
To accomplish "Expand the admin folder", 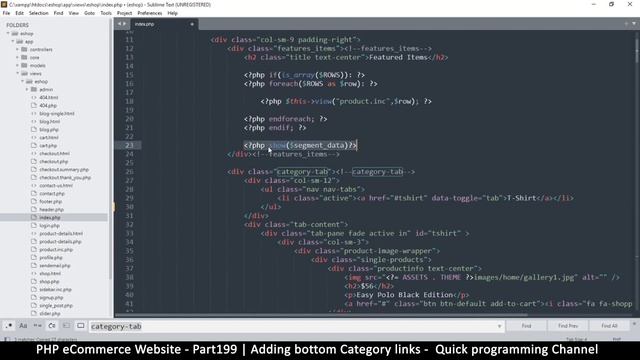I will (x=27, y=89).
